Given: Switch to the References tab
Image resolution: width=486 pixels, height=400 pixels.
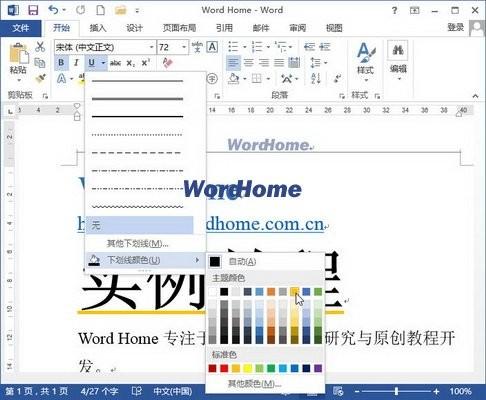Looking at the screenshot, I should [224, 28].
